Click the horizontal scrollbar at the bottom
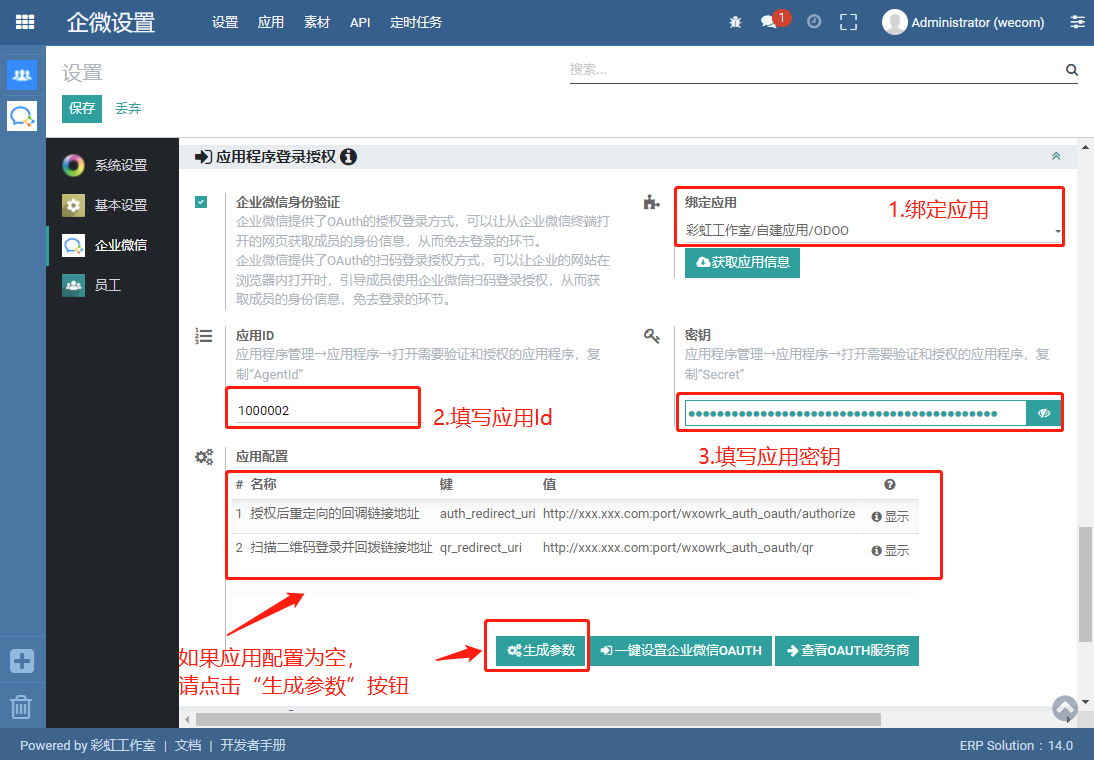Image resolution: width=1094 pixels, height=760 pixels. 538,719
